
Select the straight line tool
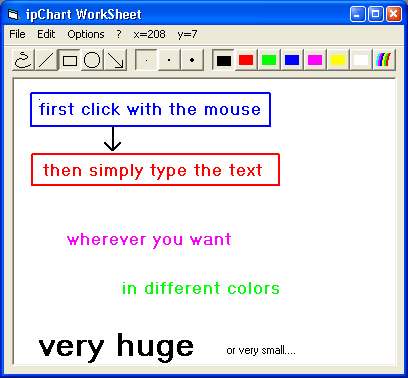pyautogui.click(x=46, y=60)
